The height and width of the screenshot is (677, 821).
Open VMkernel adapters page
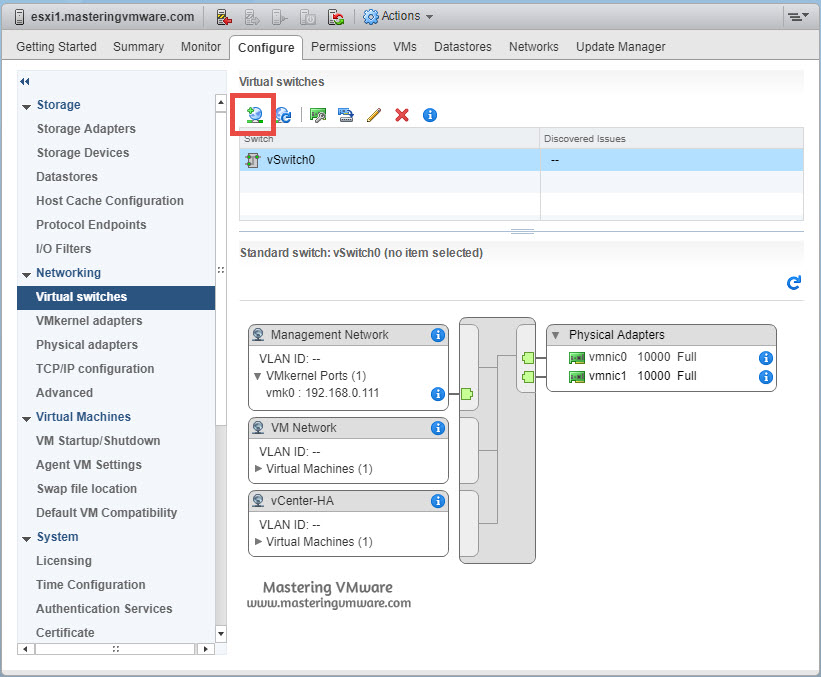(89, 321)
